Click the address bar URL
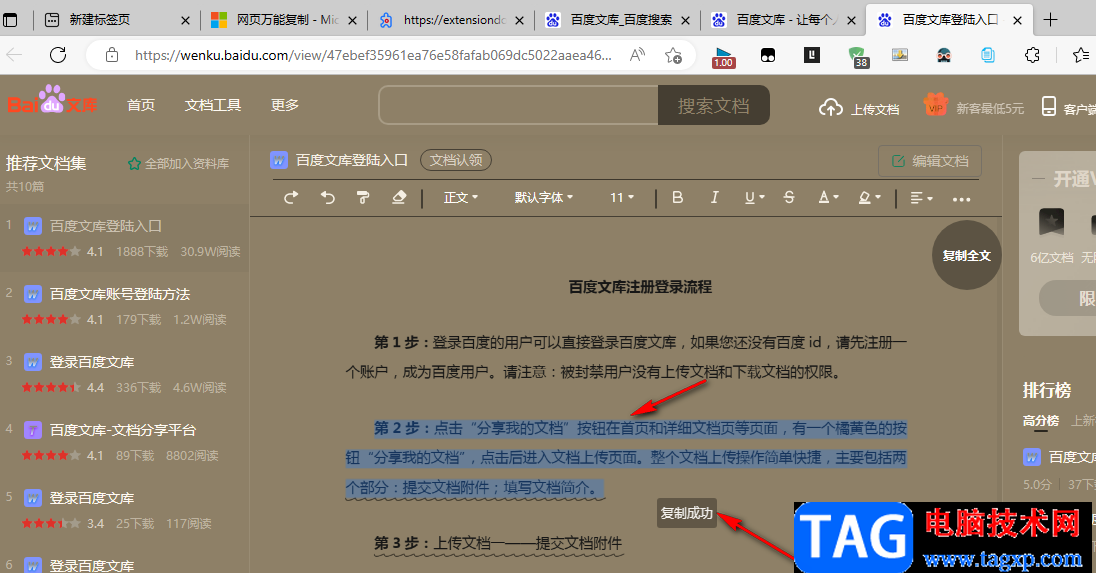The image size is (1096, 573). pyautogui.click(x=374, y=55)
